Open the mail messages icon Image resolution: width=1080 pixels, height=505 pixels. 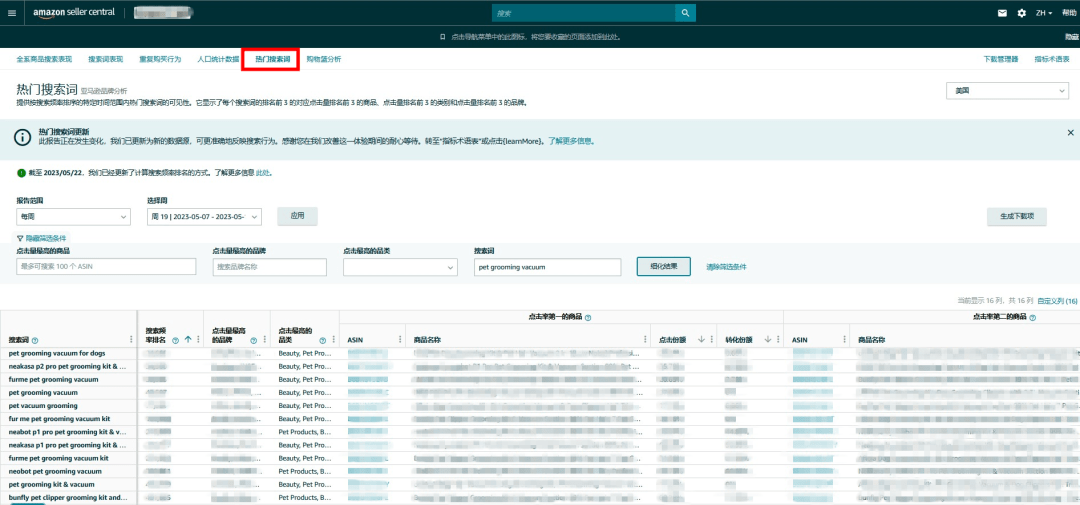tap(1003, 13)
